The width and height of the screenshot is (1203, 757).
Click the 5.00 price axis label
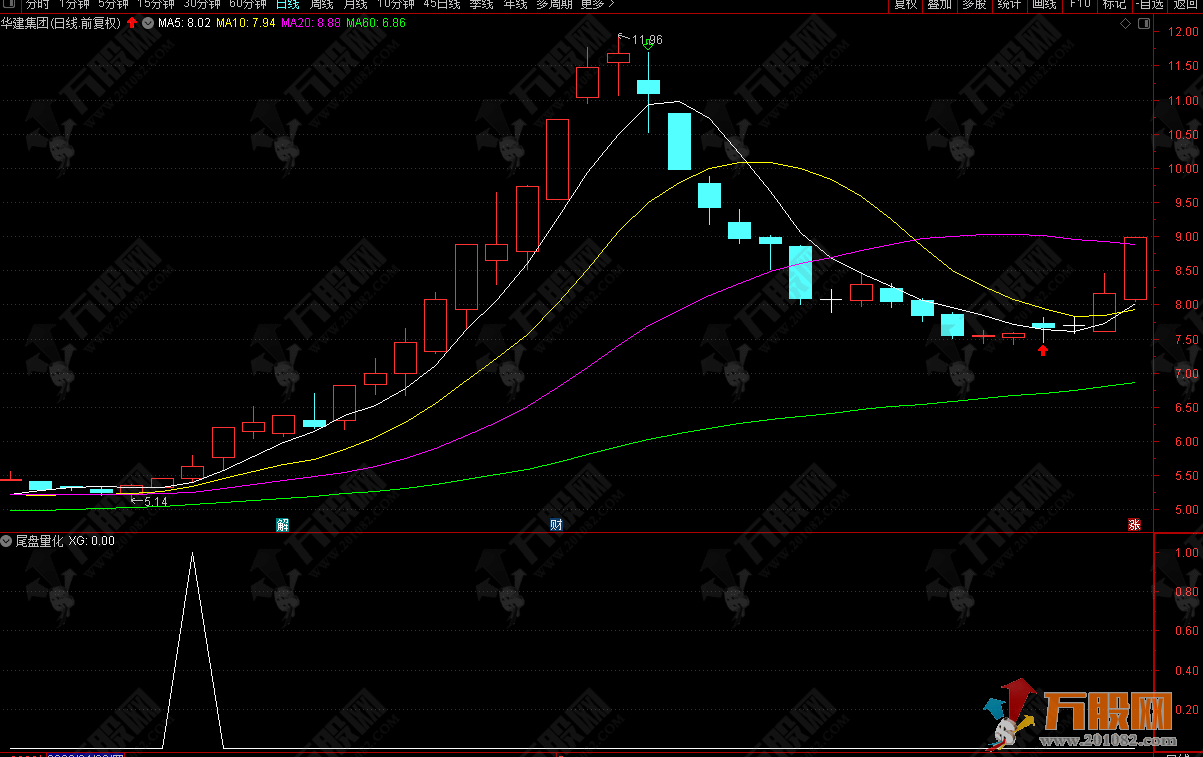tap(1187, 510)
